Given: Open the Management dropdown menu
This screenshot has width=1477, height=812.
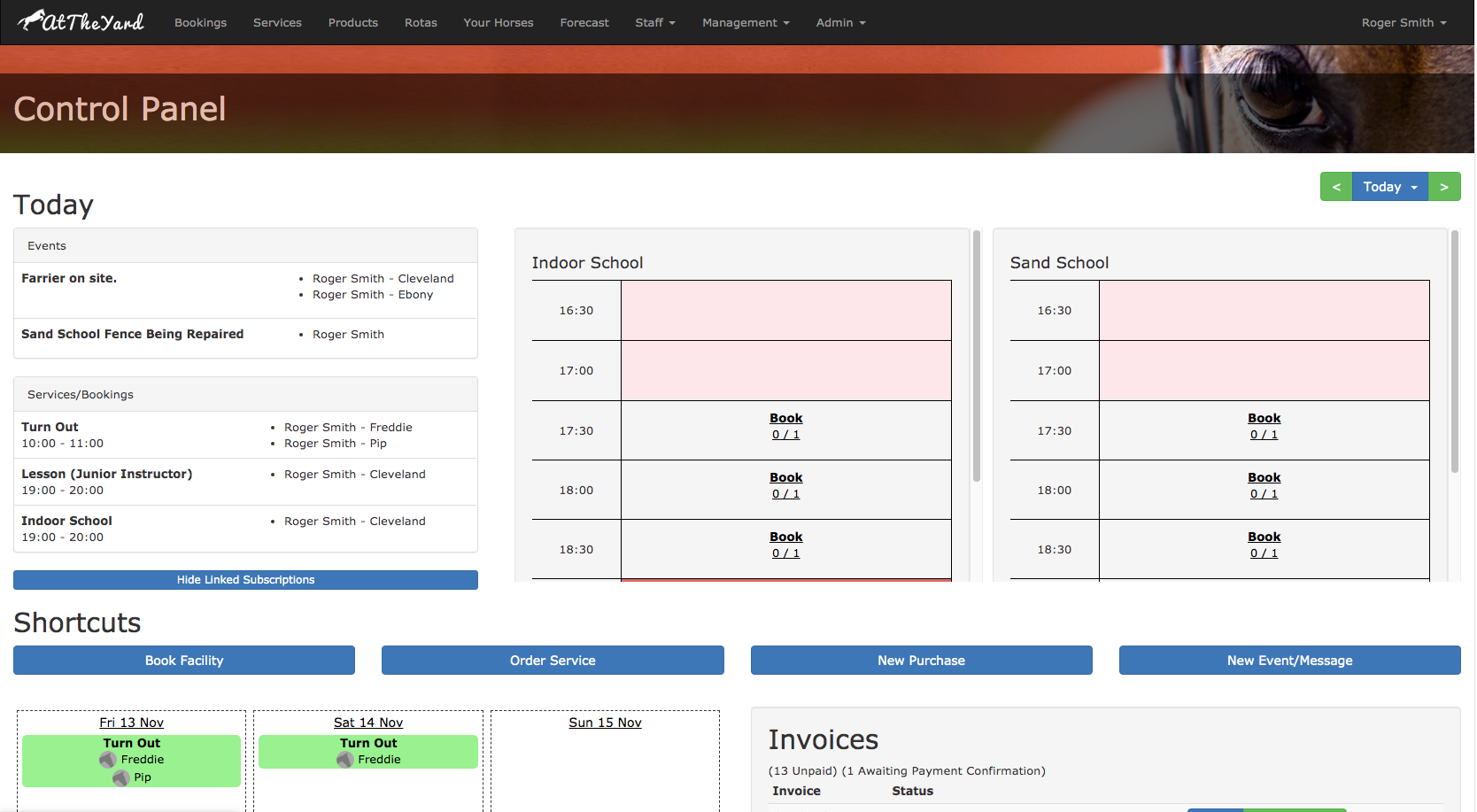Looking at the screenshot, I should tap(745, 22).
